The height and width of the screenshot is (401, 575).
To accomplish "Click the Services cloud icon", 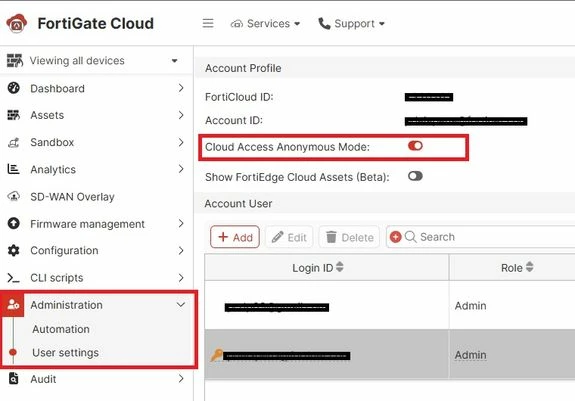I will tap(237, 24).
